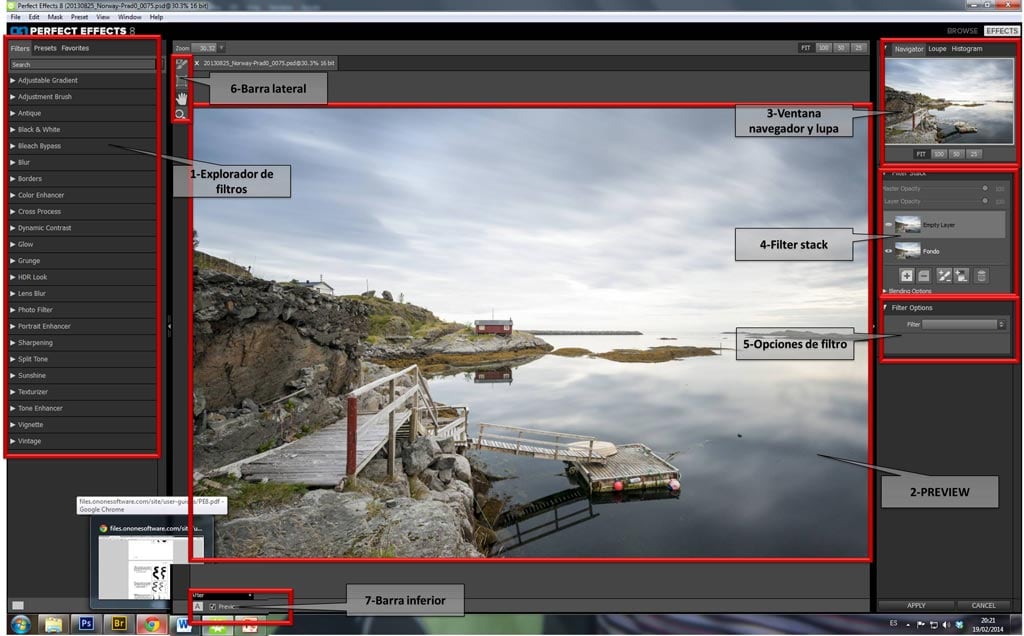1024x636 pixels.
Task: Open the Window menu
Action: pos(129,17)
